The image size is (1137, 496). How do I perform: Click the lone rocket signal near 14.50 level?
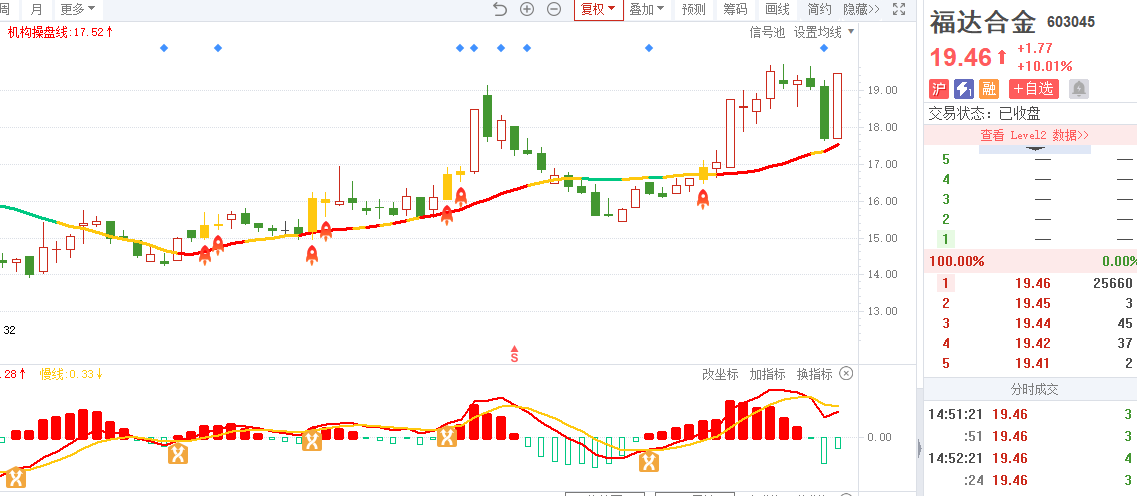click(x=312, y=254)
